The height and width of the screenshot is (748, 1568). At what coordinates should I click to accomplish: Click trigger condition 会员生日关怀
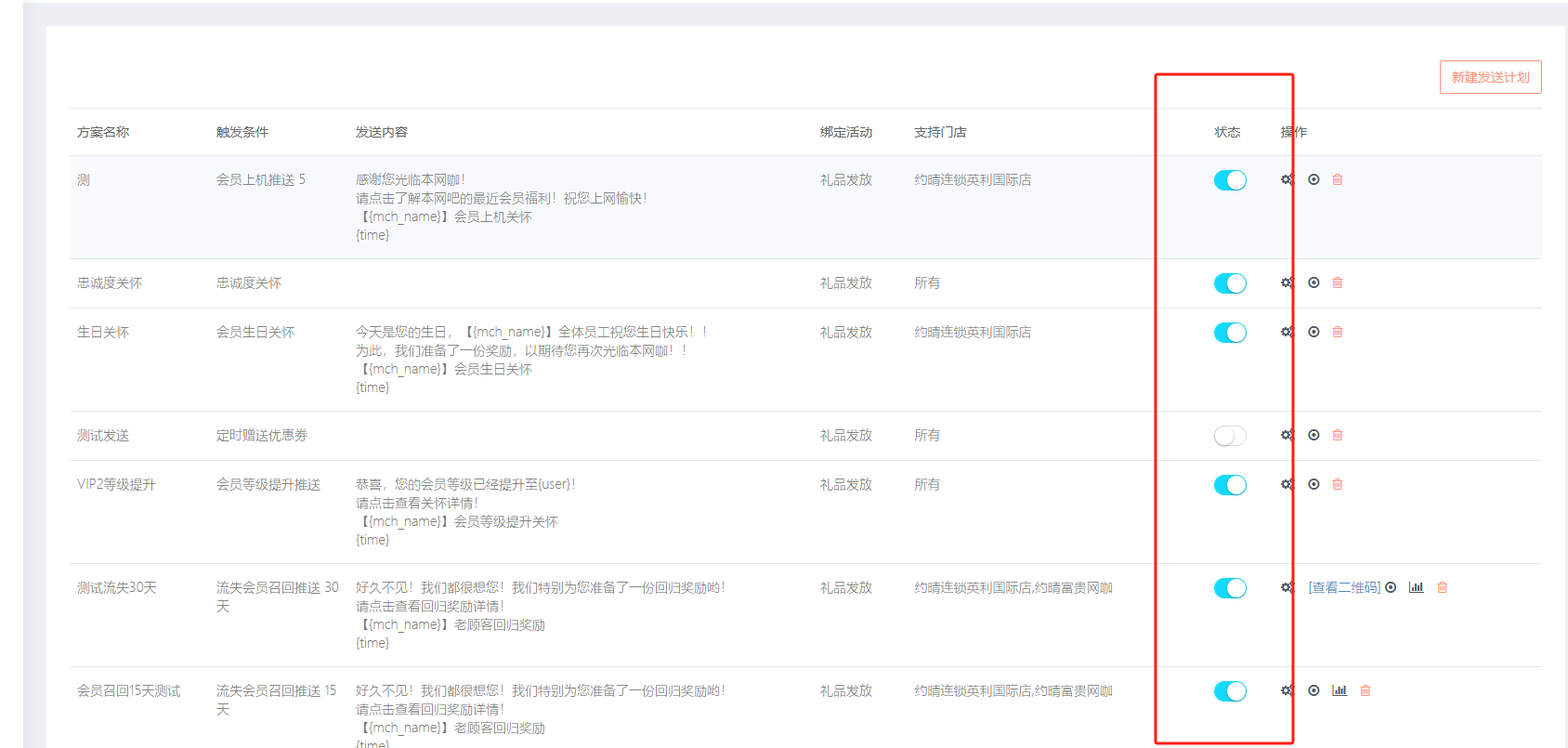tap(255, 332)
